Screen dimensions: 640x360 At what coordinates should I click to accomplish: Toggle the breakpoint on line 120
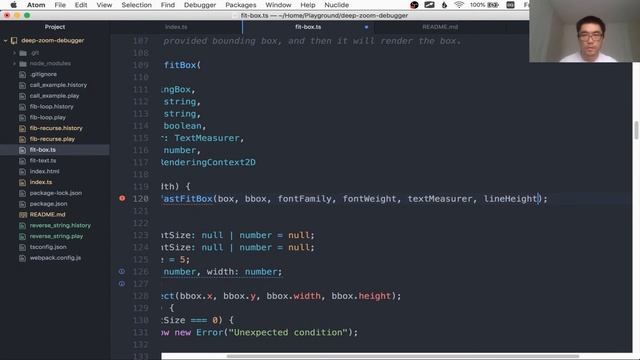tap(122, 198)
